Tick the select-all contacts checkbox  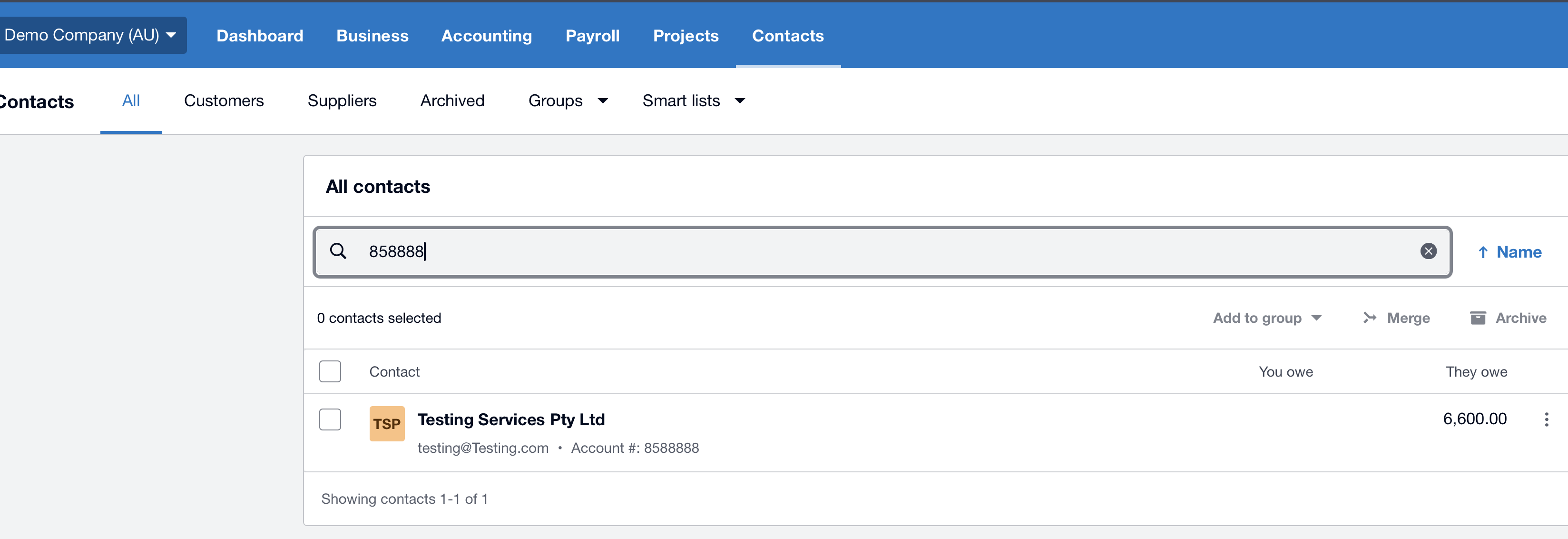330,371
